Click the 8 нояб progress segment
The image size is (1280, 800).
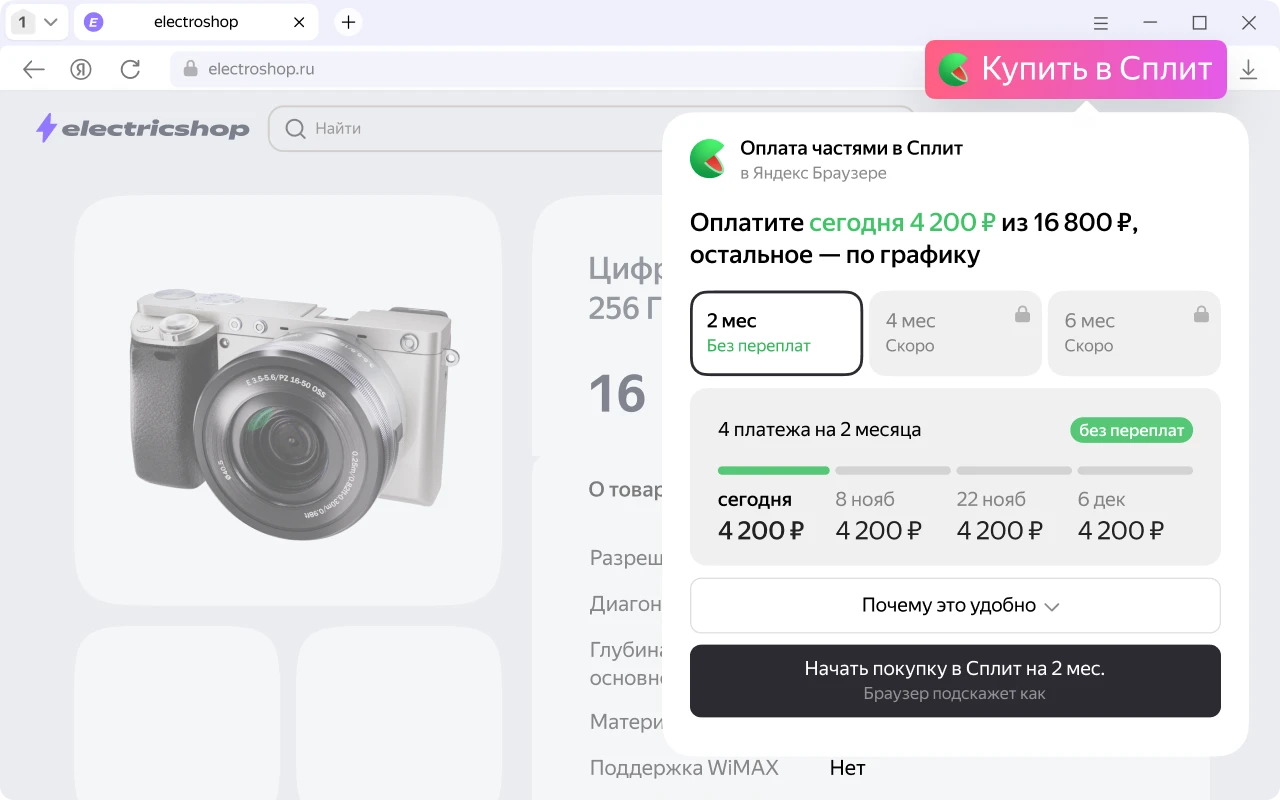click(893, 470)
